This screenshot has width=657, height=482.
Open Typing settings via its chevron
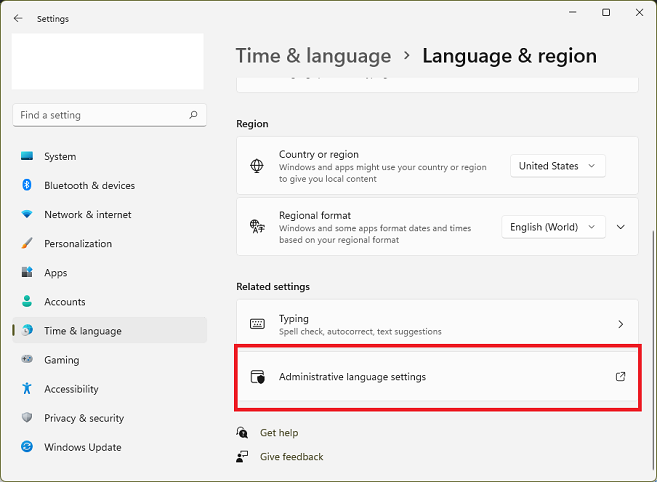pyautogui.click(x=621, y=324)
